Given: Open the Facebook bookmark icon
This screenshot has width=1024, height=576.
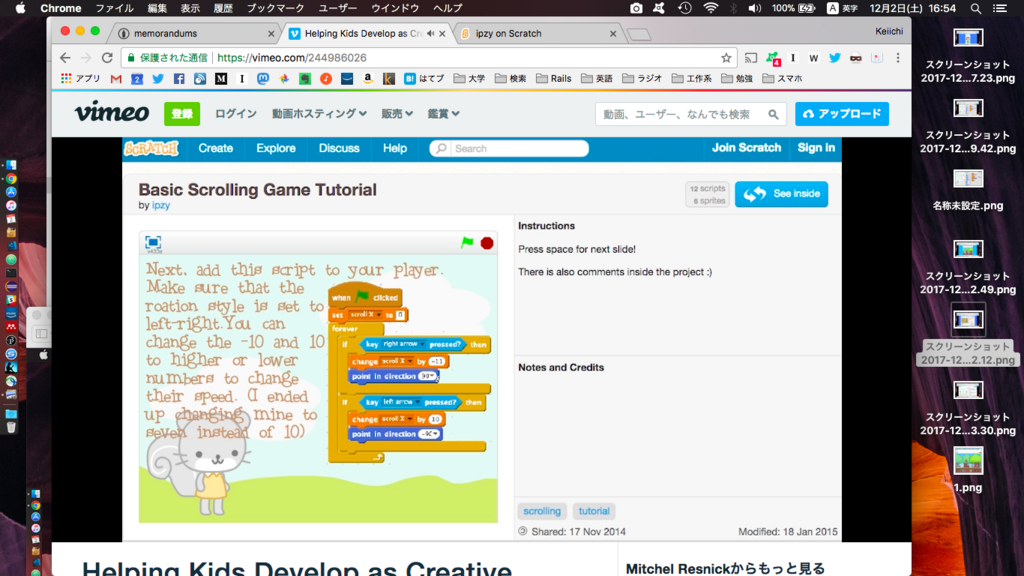Looking at the screenshot, I should [x=179, y=78].
